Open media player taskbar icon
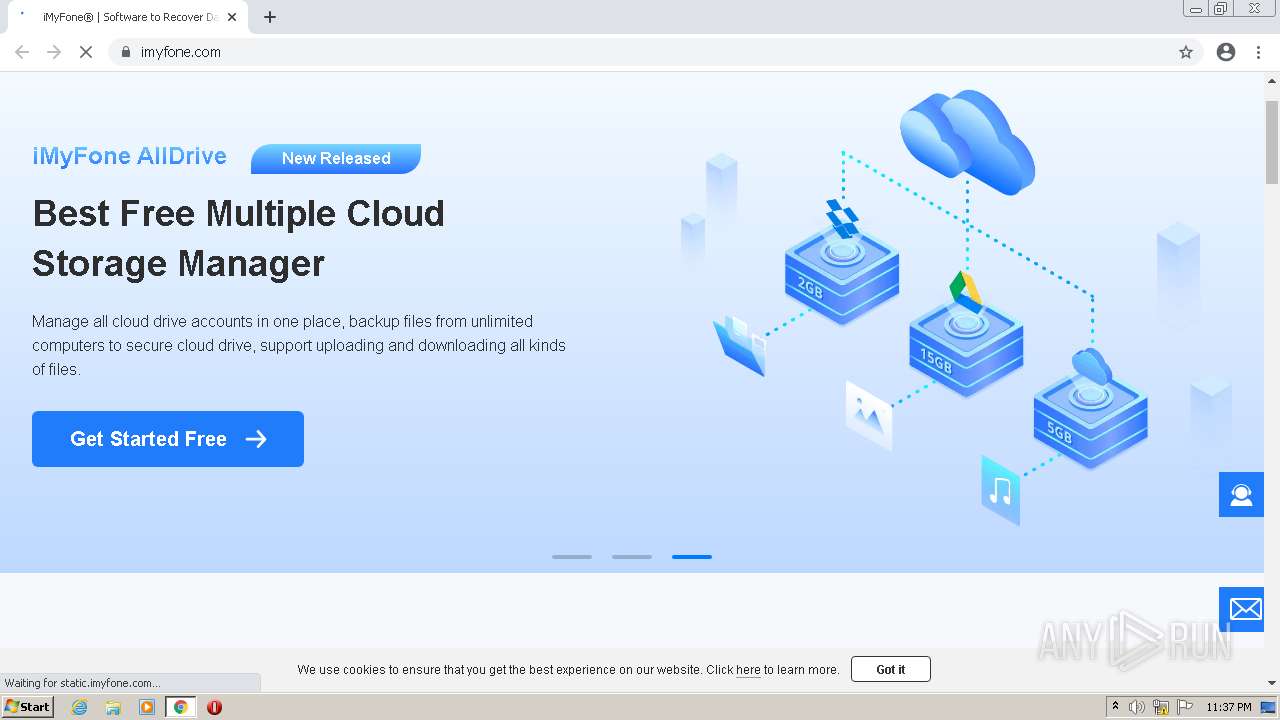 tap(147, 707)
